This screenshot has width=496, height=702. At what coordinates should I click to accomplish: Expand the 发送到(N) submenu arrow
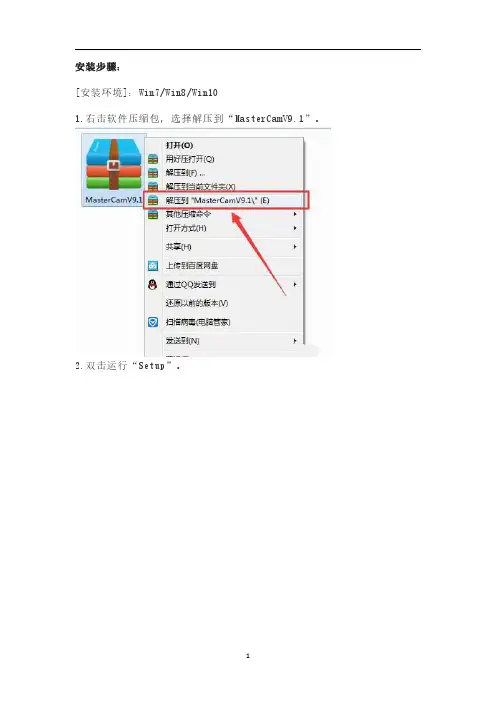click(x=295, y=341)
